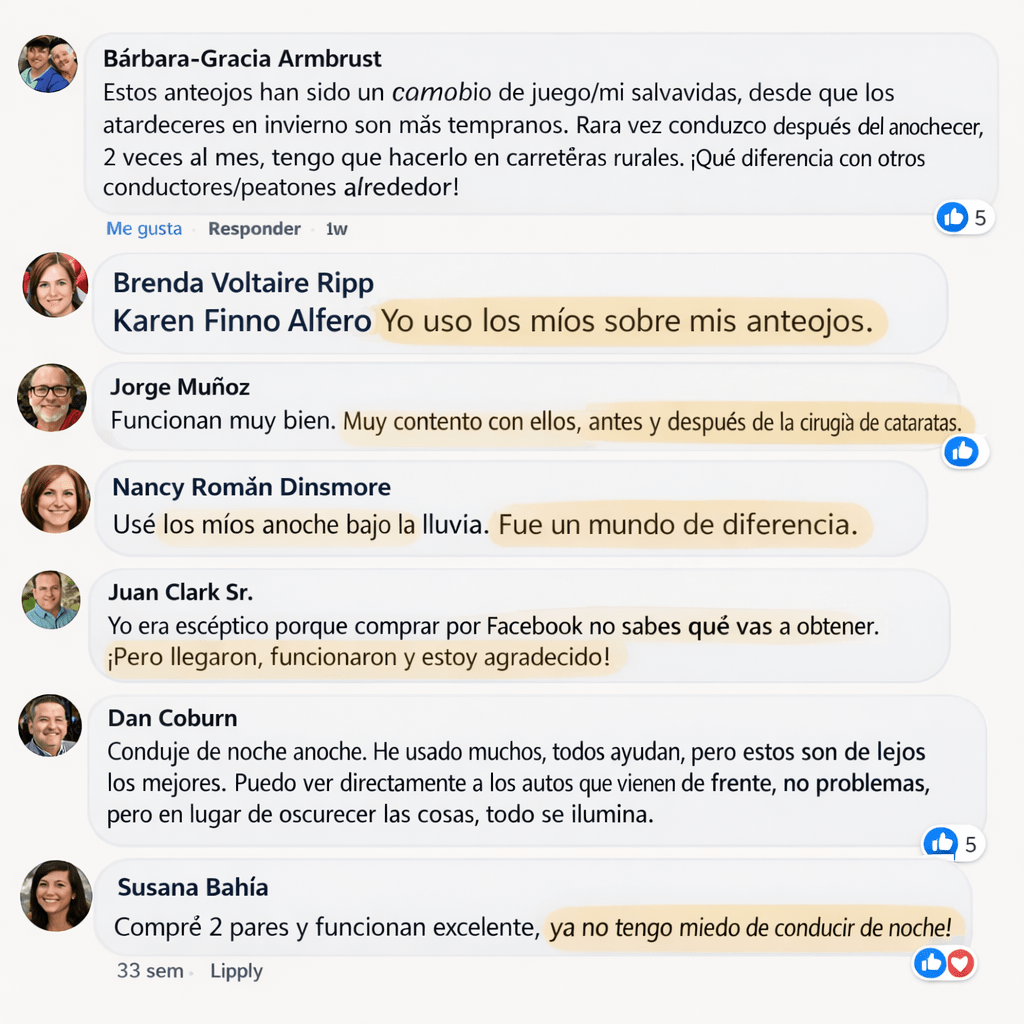1024x1024 pixels.
Task: Open Susana Bahía's profile photo
Action: click(56, 895)
